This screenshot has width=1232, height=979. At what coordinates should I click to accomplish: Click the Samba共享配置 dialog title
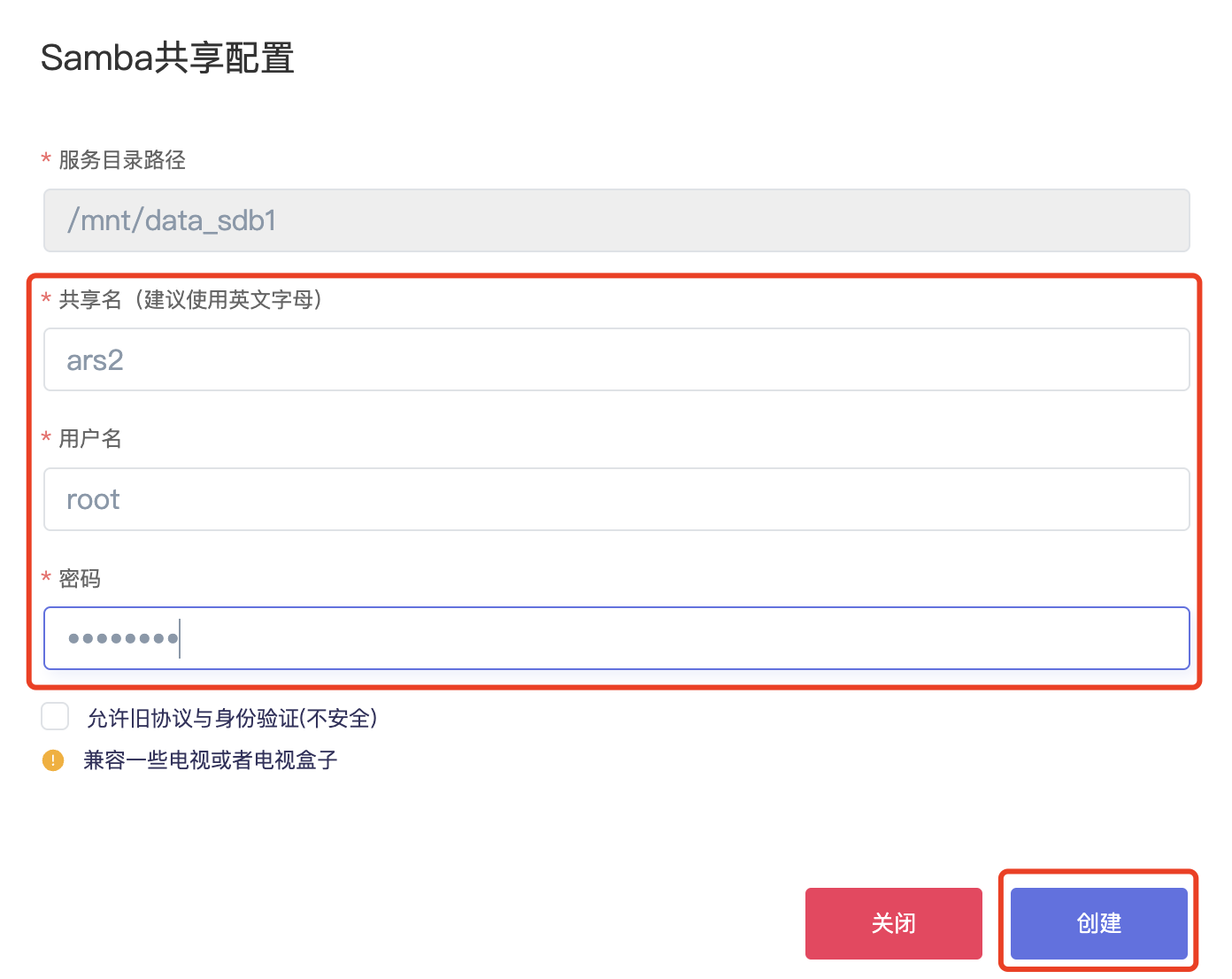166,57
